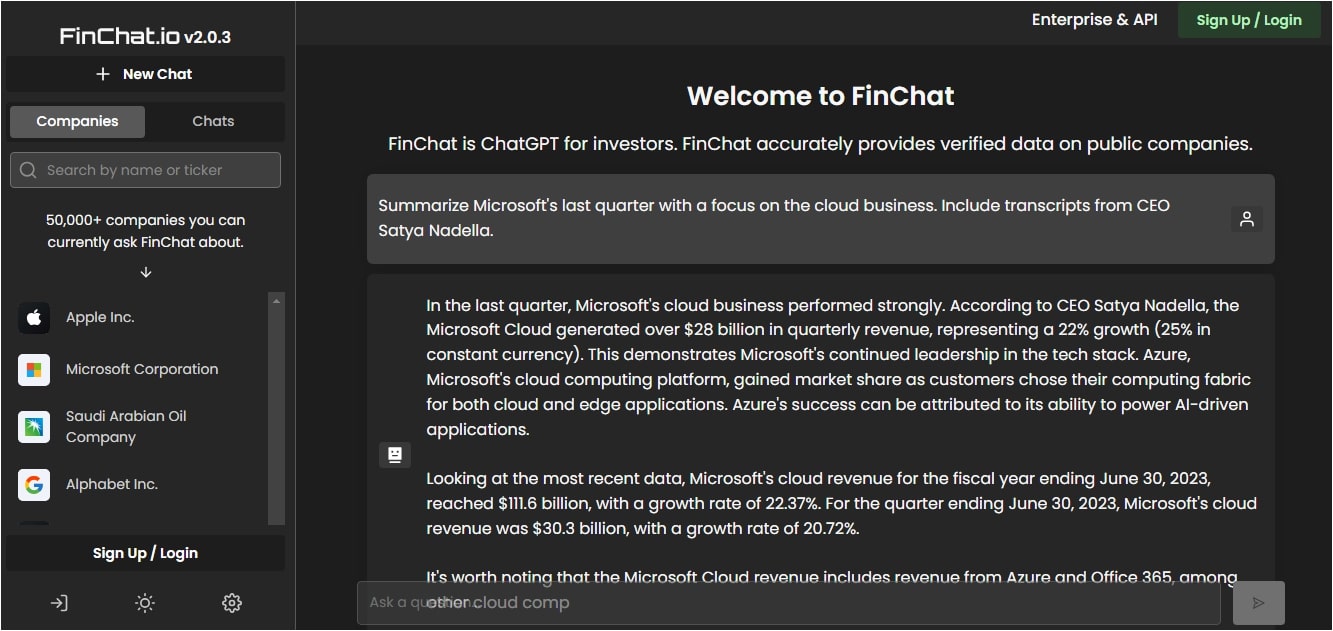This screenshot has height=631, width=1333.
Task: Click the down arrow below the companies text
Action: coord(146,272)
